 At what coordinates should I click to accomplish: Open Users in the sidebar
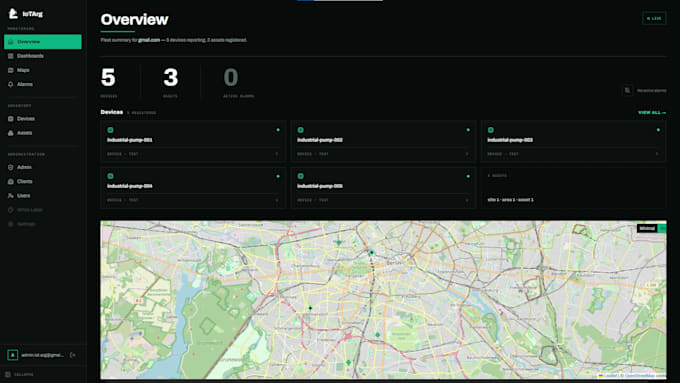click(42, 196)
